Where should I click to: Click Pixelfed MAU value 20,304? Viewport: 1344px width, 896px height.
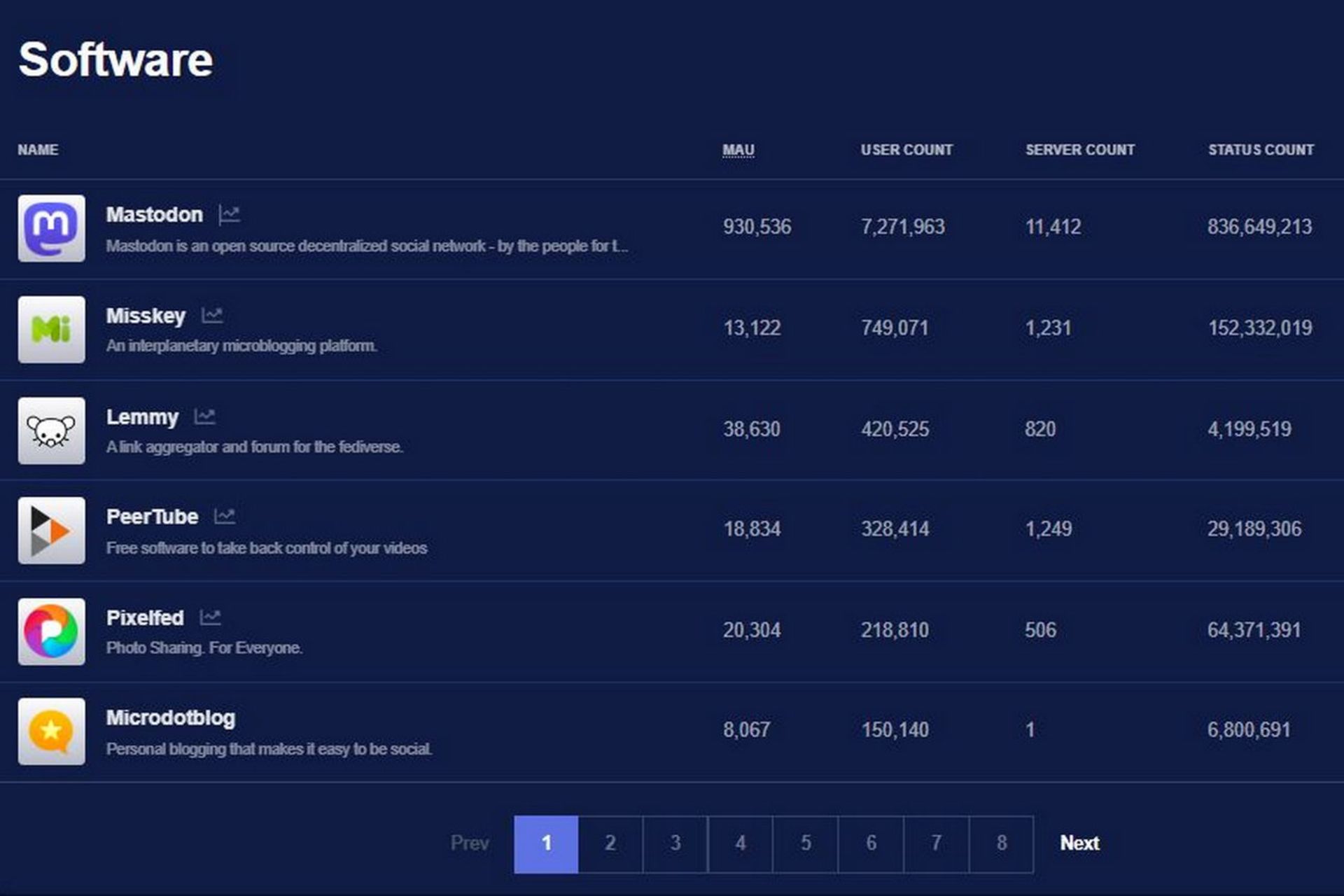[x=752, y=630]
